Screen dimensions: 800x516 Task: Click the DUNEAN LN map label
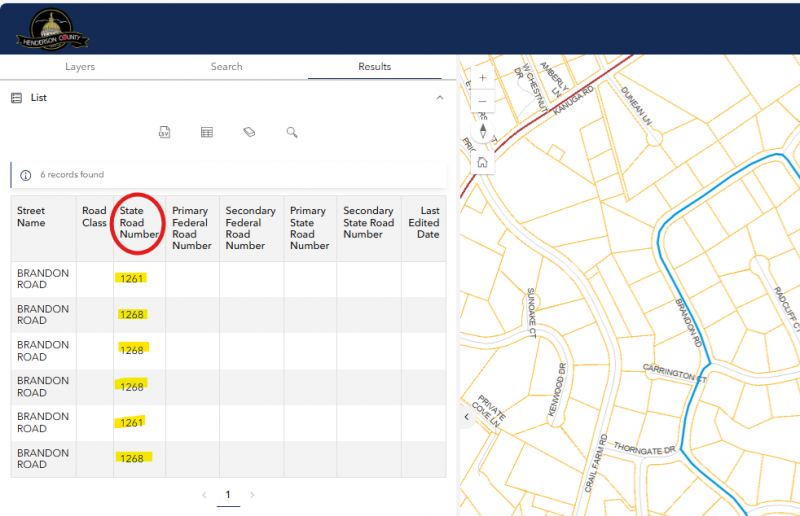click(x=636, y=106)
